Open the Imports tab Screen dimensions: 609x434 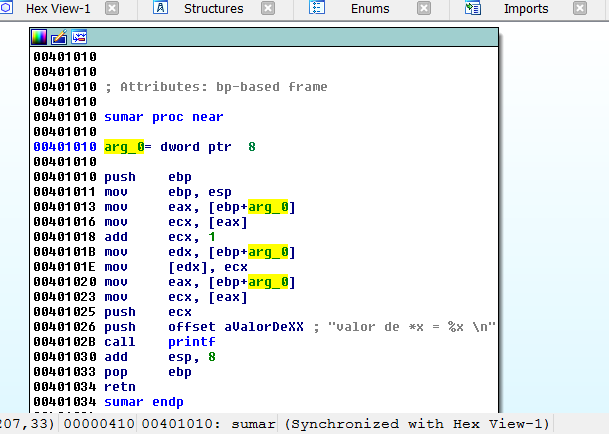[x=526, y=9]
